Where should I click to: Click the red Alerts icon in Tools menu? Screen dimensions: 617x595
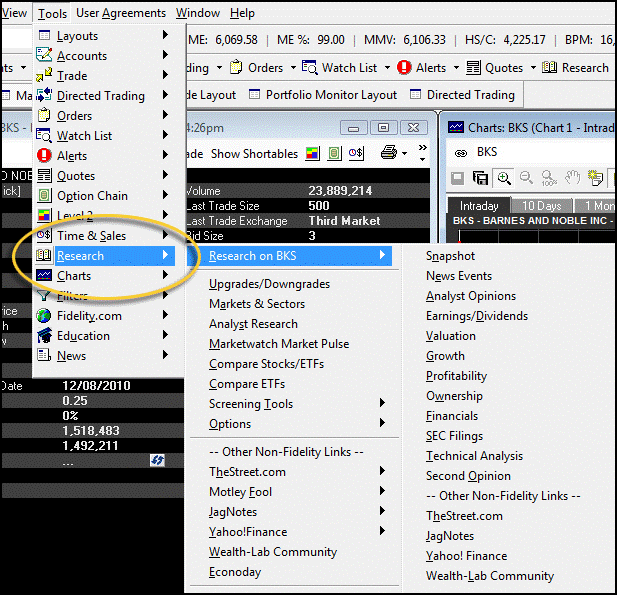click(x=44, y=155)
